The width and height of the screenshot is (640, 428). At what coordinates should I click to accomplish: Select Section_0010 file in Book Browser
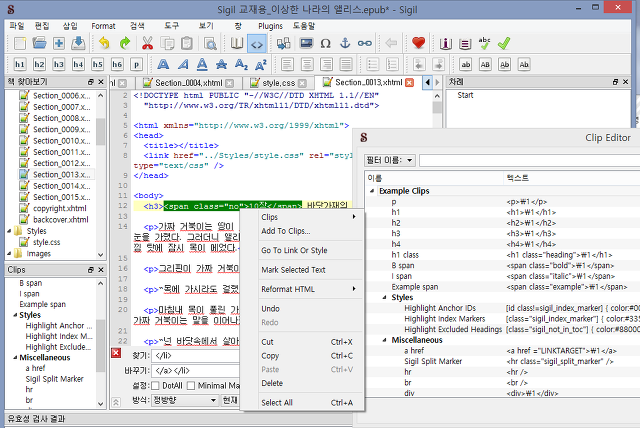62,141
